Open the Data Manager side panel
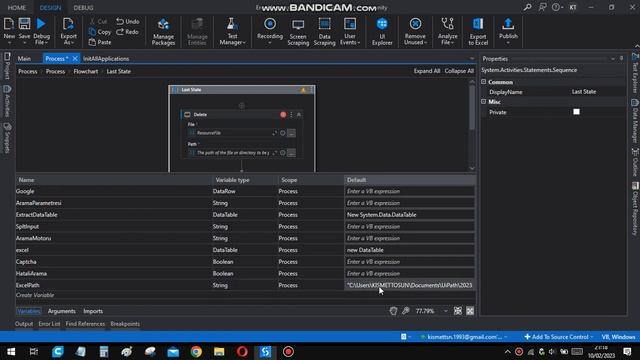 pyautogui.click(x=635, y=121)
